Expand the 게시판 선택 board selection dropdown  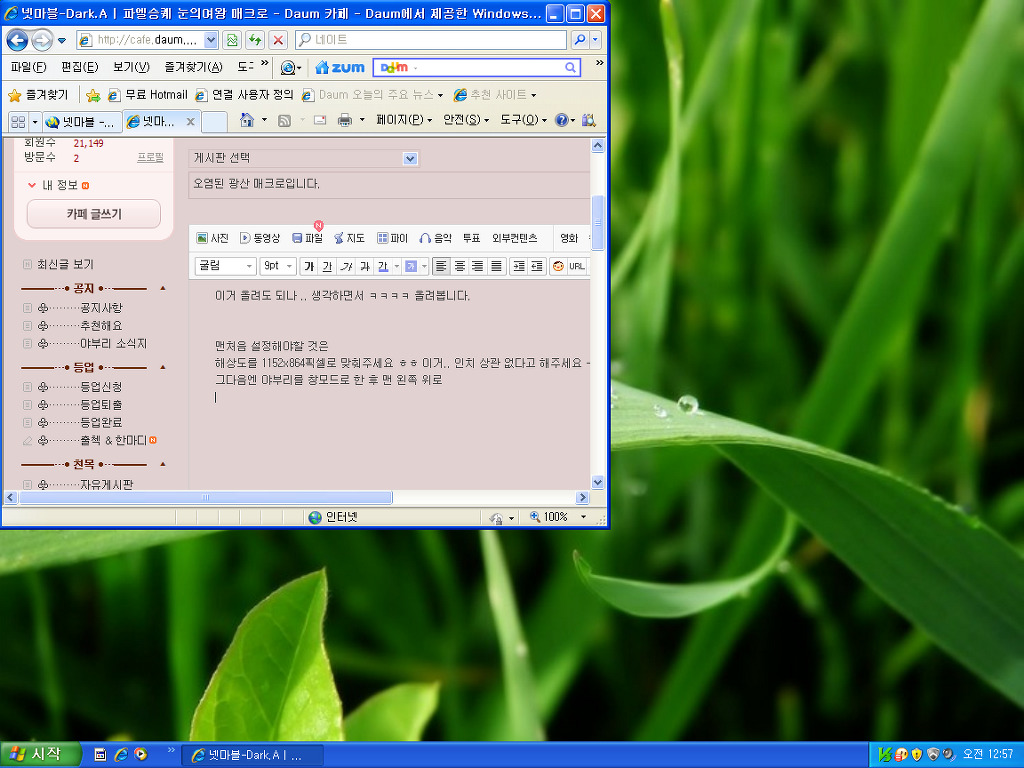pos(409,158)
